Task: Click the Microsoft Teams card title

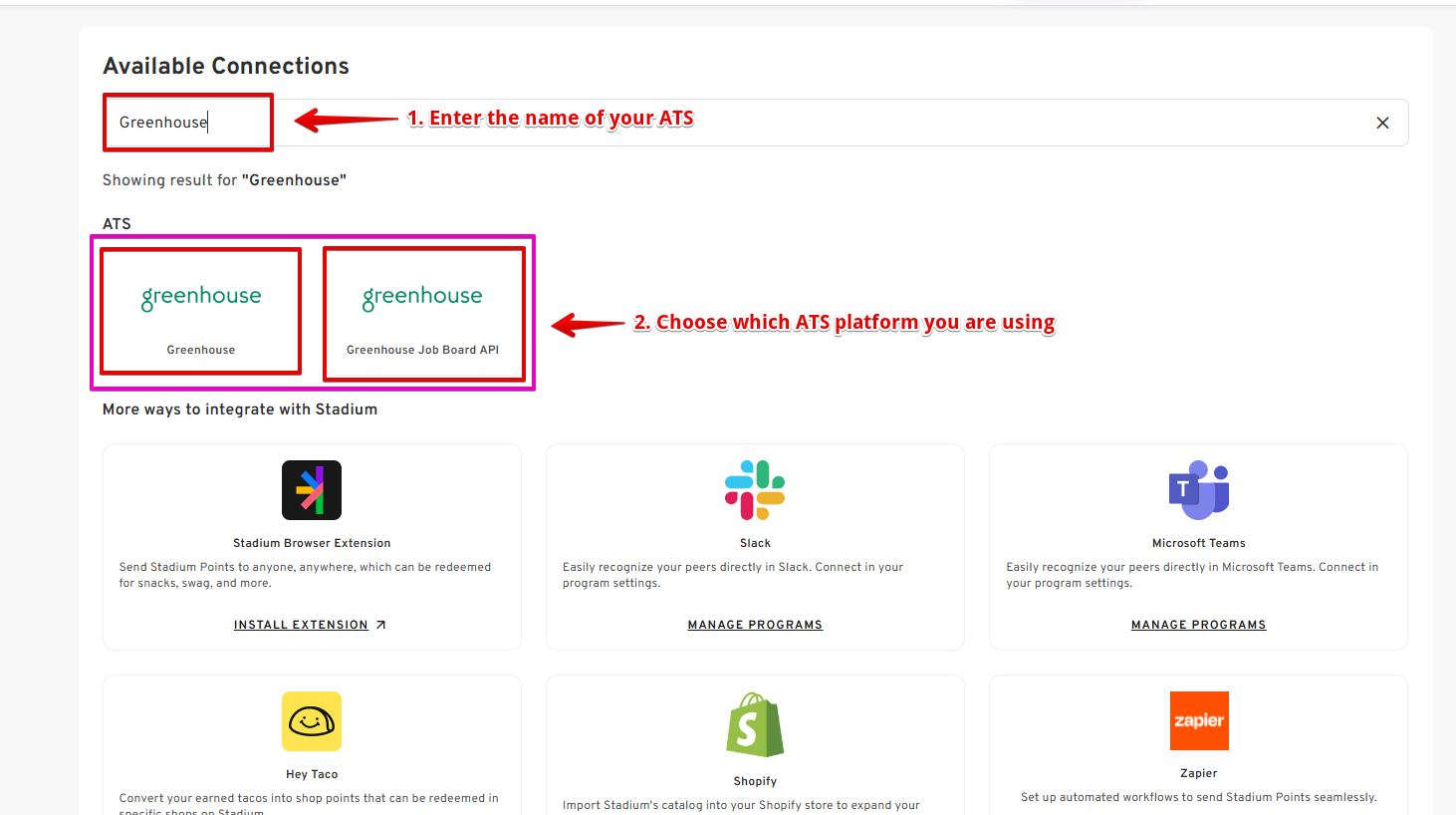Action: (x=1199, y=543)
